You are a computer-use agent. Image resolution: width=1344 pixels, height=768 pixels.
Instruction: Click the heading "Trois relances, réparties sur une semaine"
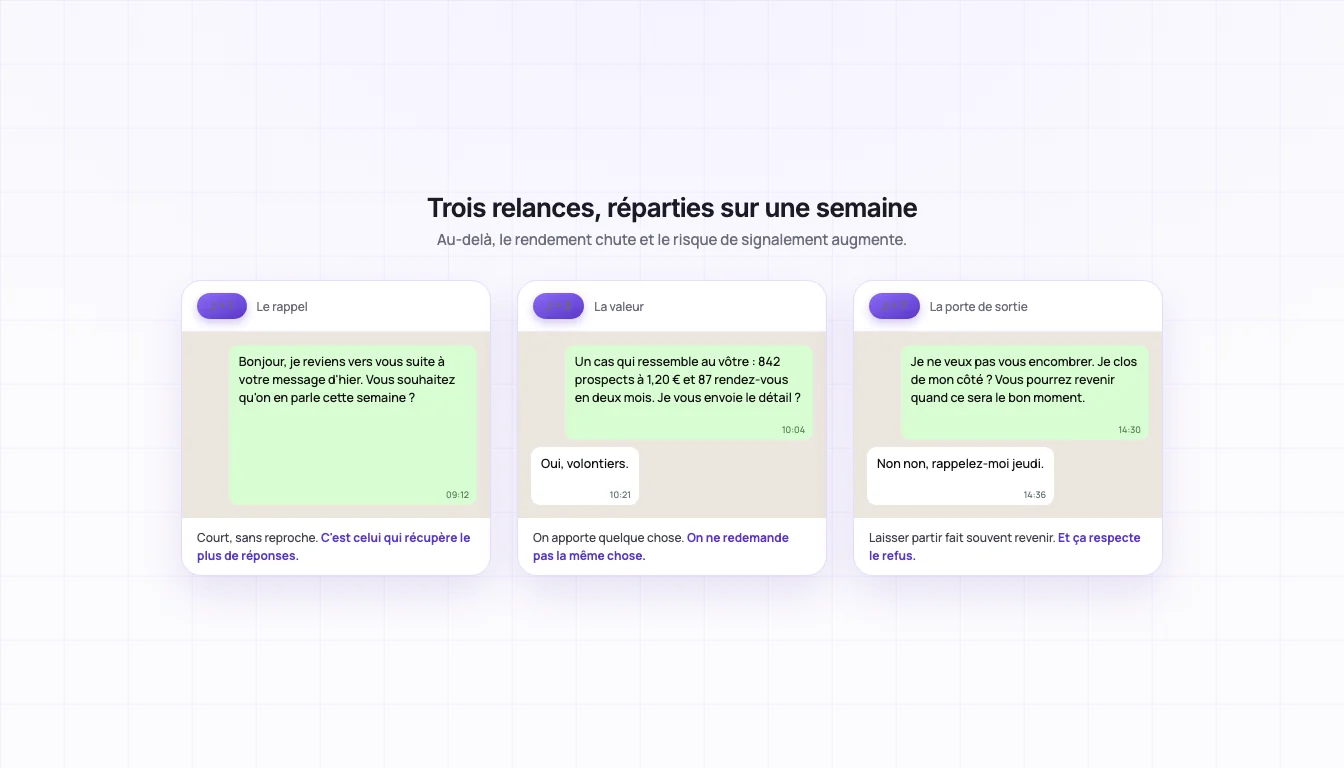(x=672, y=208)
